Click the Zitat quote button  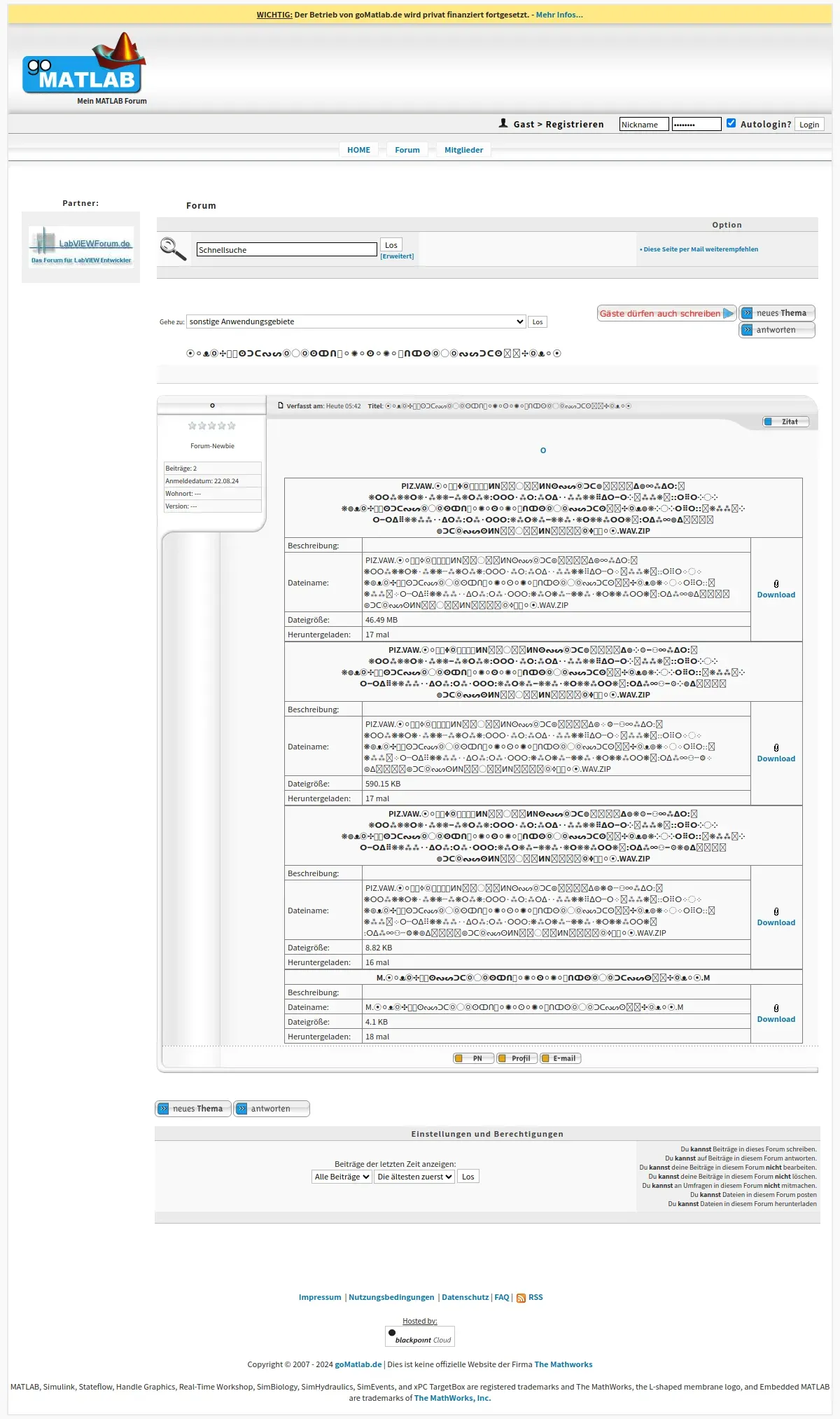[786, 422]
